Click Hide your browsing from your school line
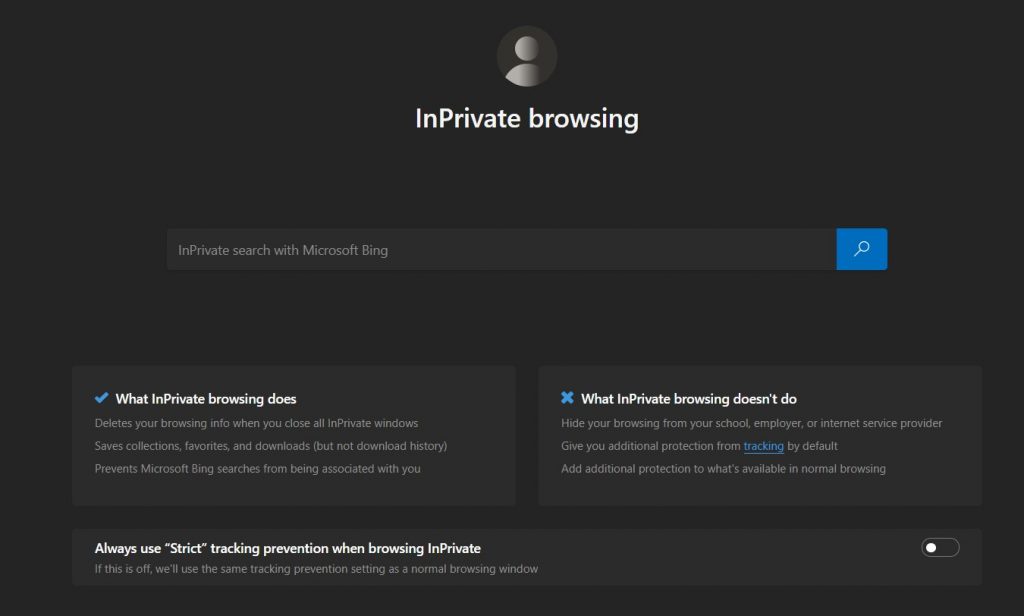This screenshot has width=1024, height=616. (752, 423)
